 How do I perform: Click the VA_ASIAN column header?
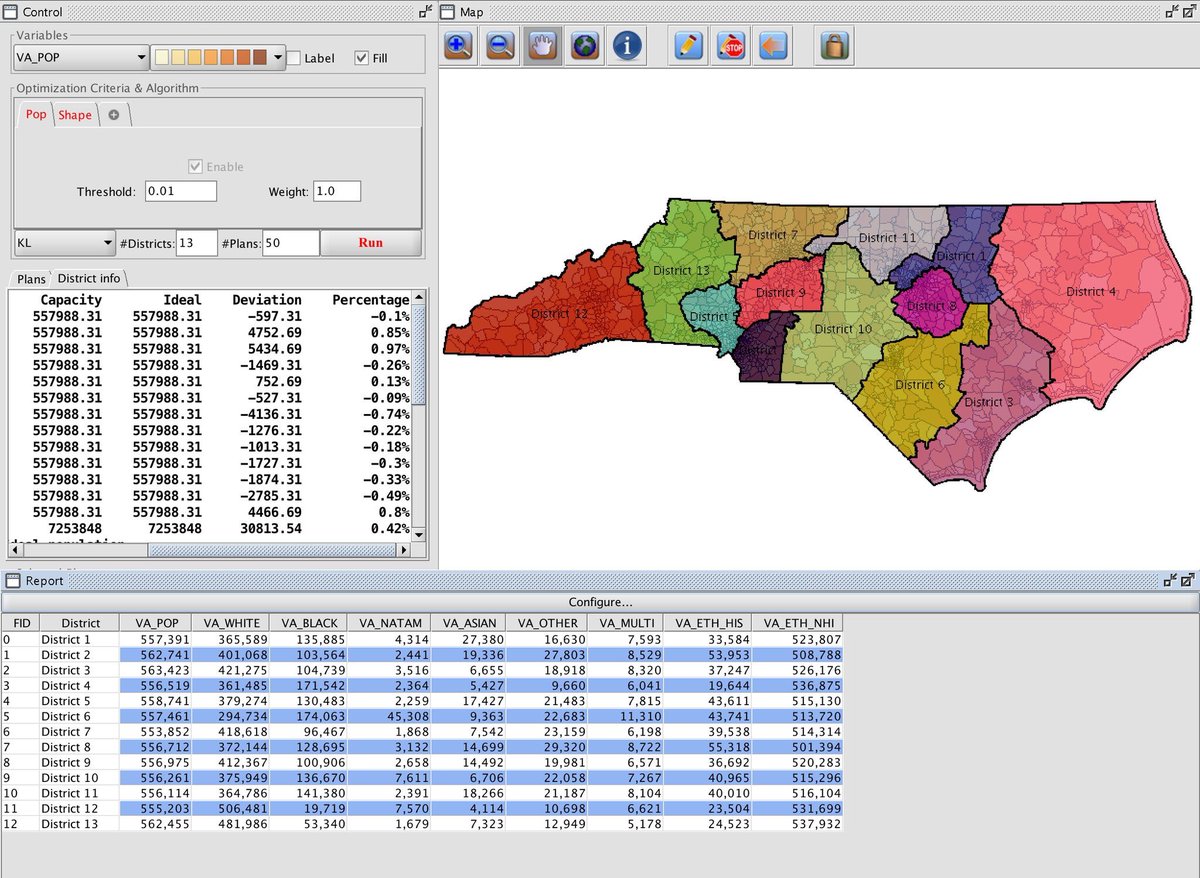(470, 623)
